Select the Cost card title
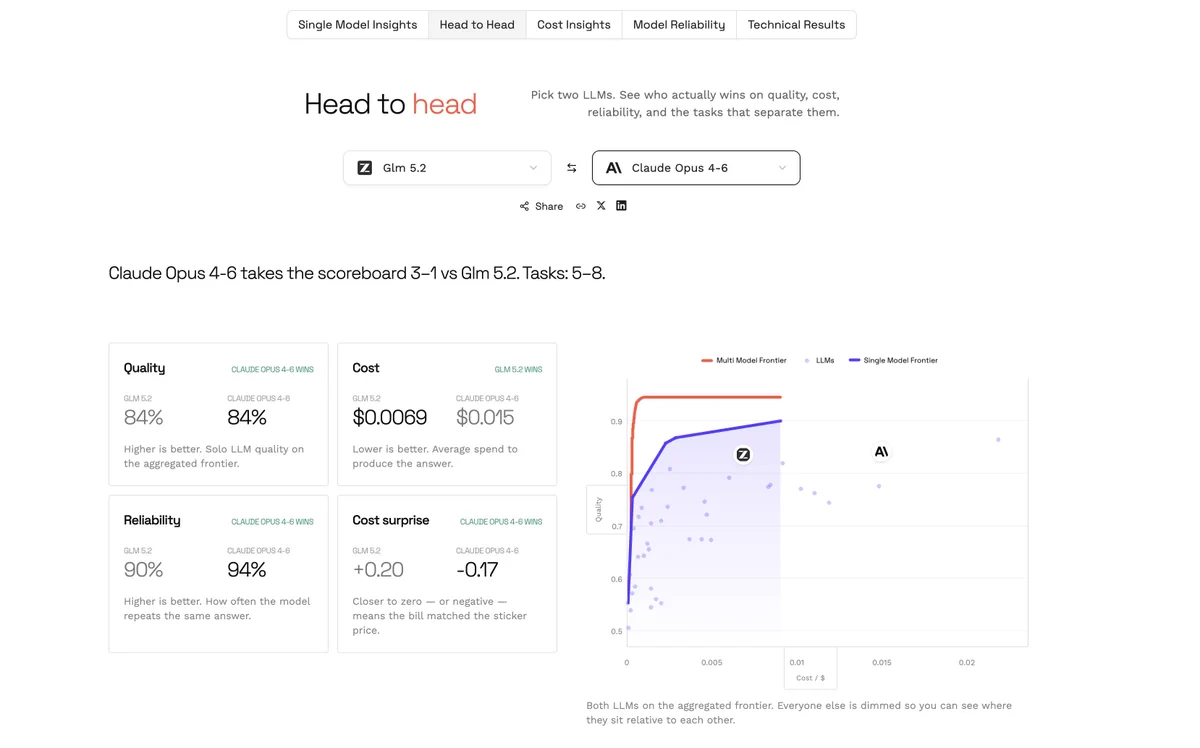Screen dimensions: 1200x748 click(366, 368)
